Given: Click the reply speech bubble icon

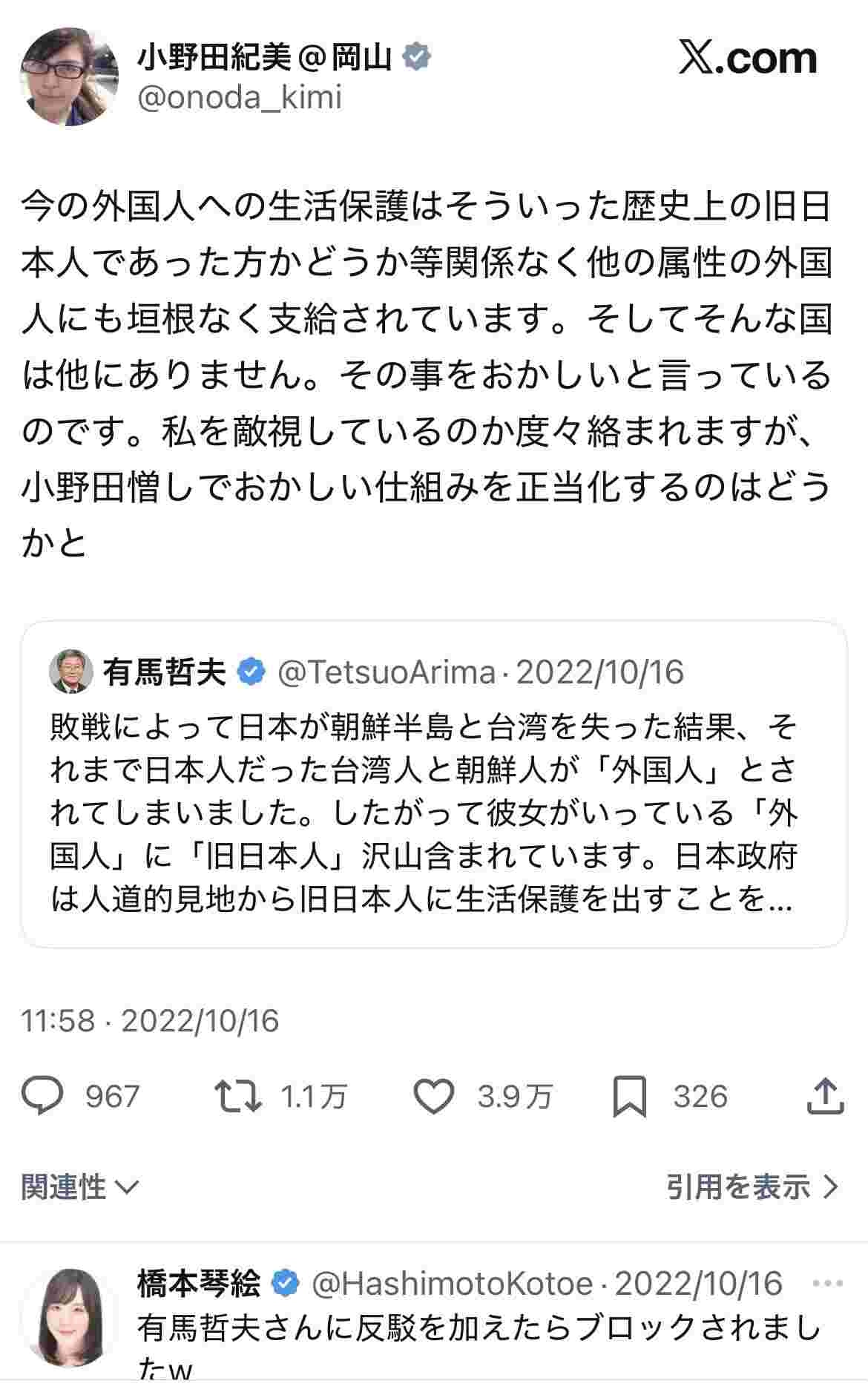Looking at the screenshot, I should click(x=42, y=1097).
